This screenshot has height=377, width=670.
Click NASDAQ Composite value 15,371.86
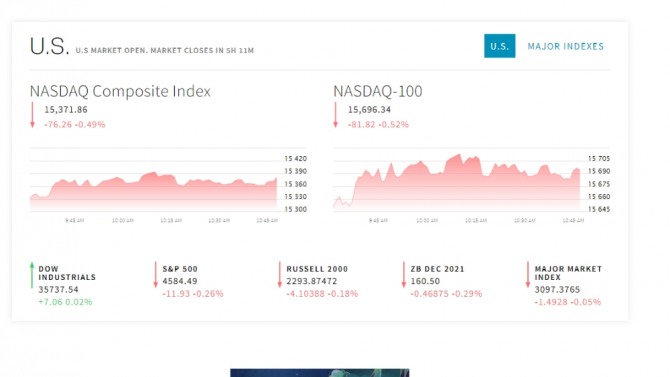point(66,109)
